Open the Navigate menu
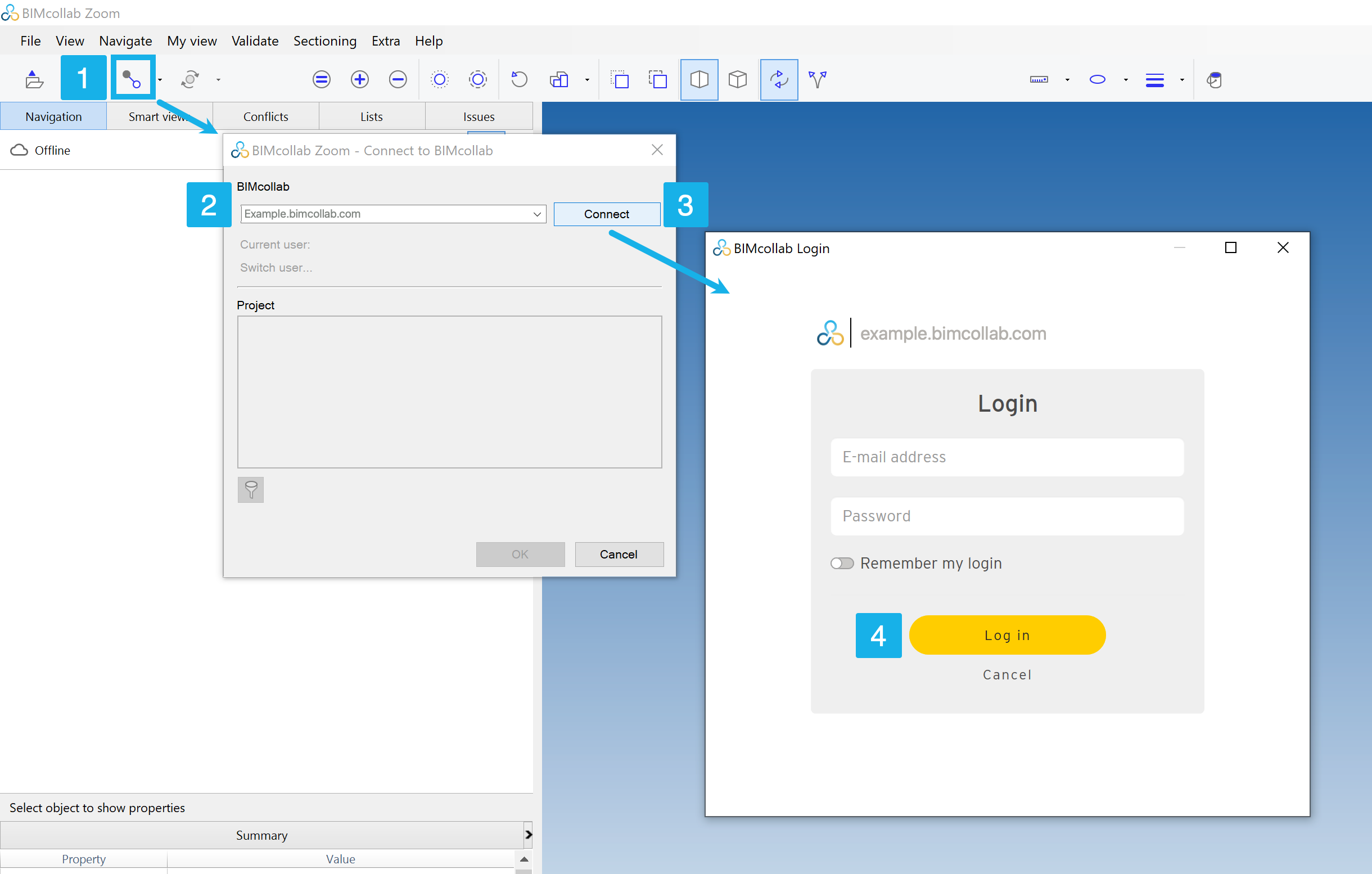Viewport: 1372px width, 874px height. click(125, 41)
